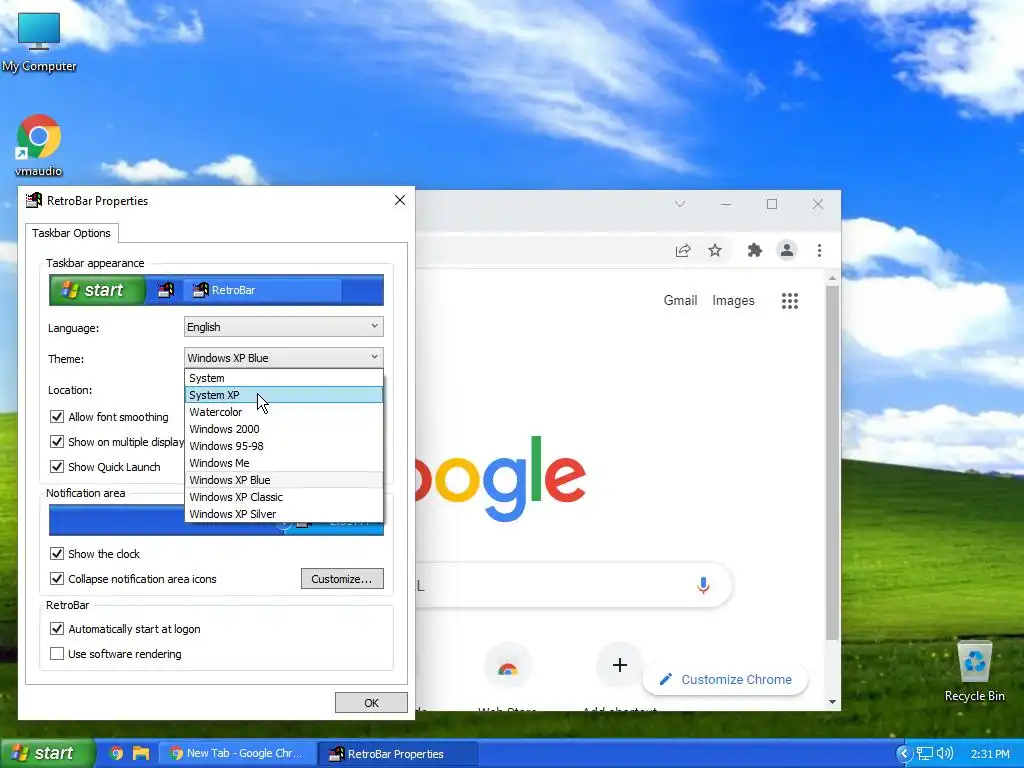Open the vmaudio Chrome shortcut on desktop

coord(39,145)
